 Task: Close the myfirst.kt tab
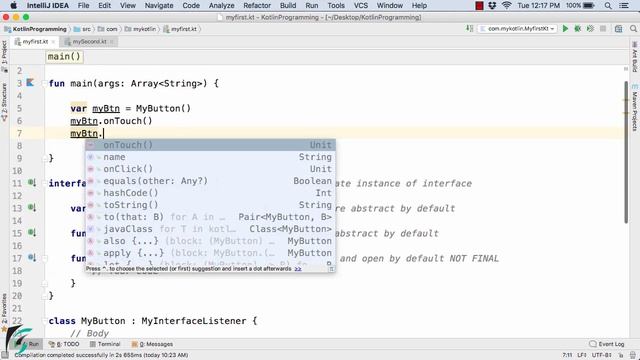[53, 42]
